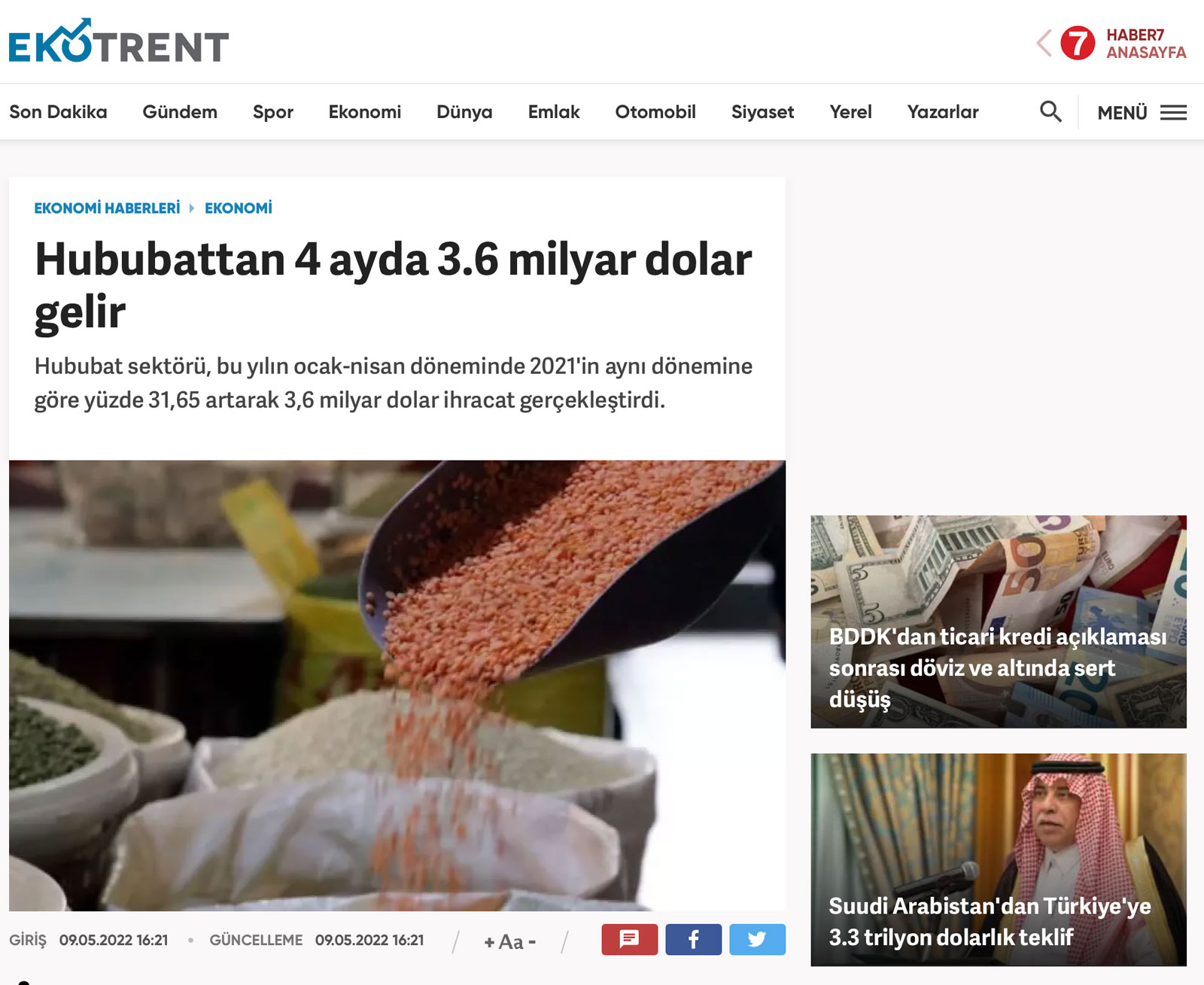
Task: Click the EKONOMİ breadcrumb link
Action: (x=239, y=208)
